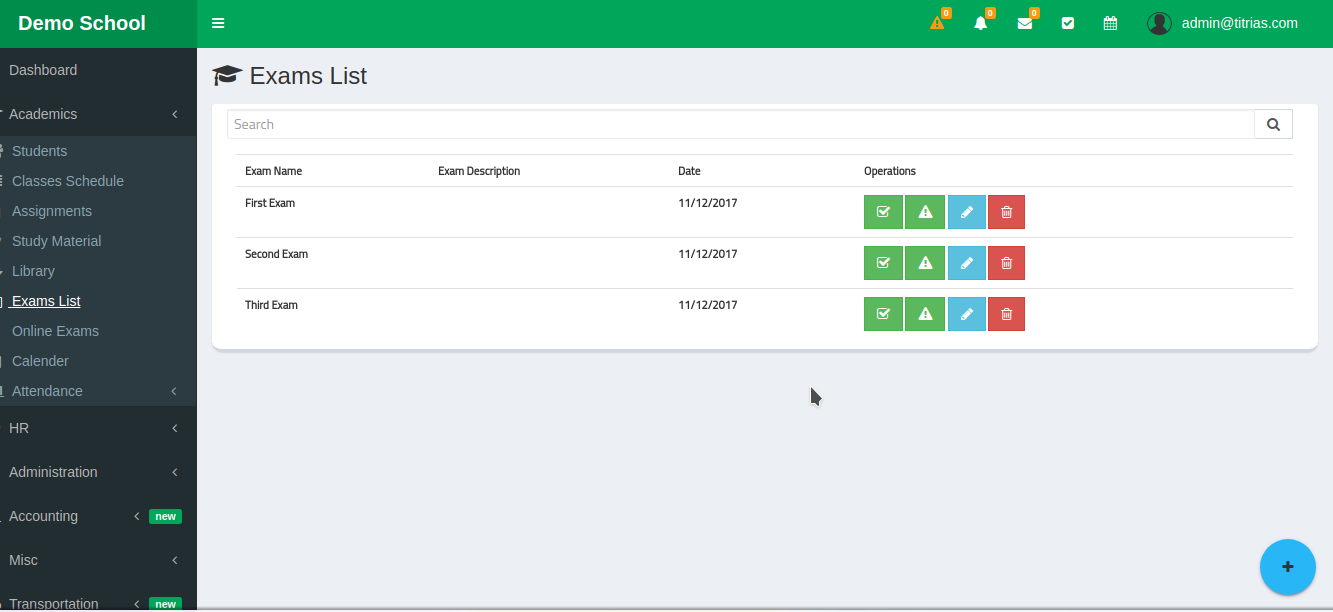The image size is (1333, 612).
Task: Click the Exam Description column header
Action: click(479, 171)
